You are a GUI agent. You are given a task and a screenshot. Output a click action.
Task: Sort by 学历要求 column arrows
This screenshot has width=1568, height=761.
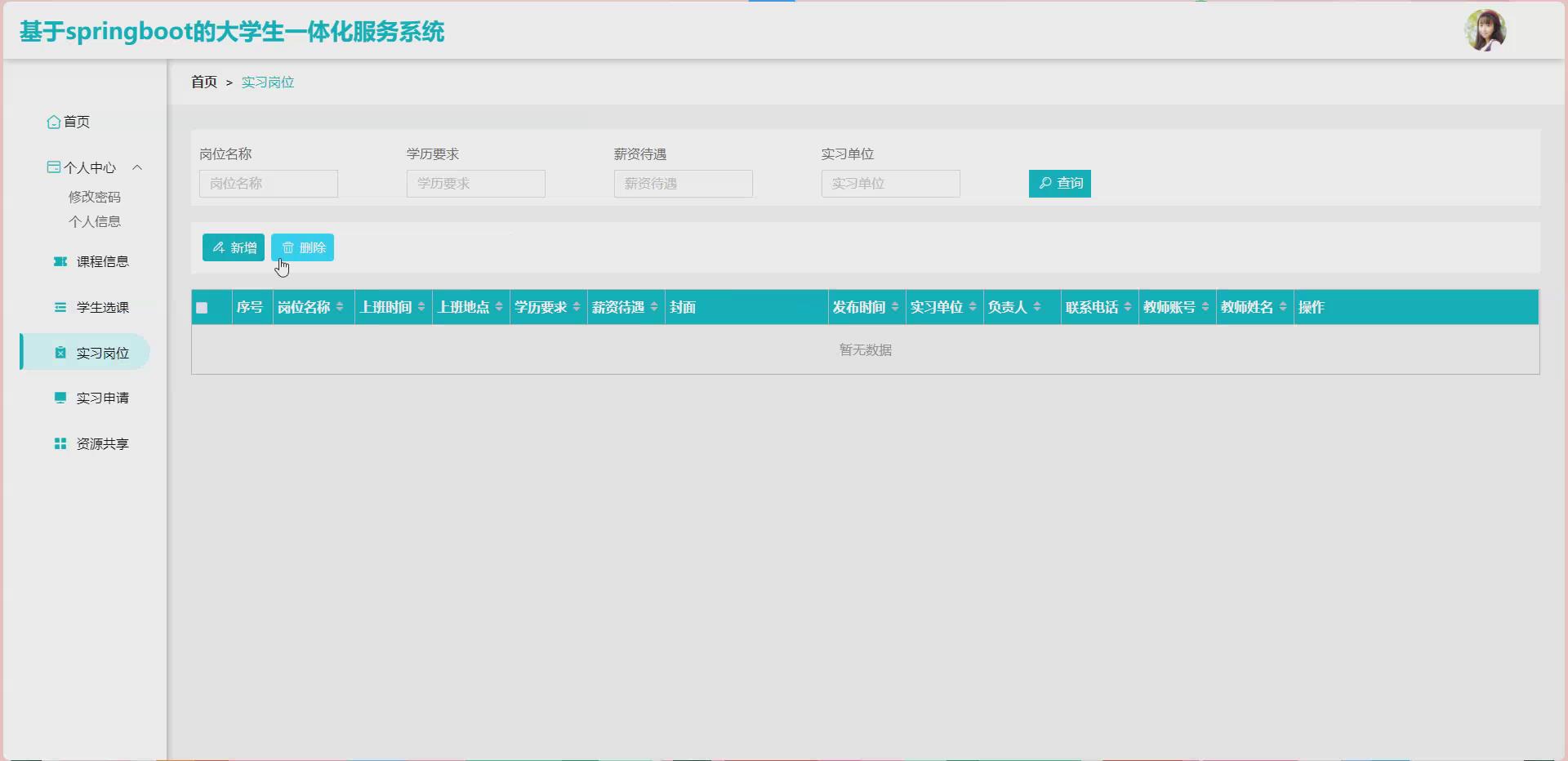[577, 307]
